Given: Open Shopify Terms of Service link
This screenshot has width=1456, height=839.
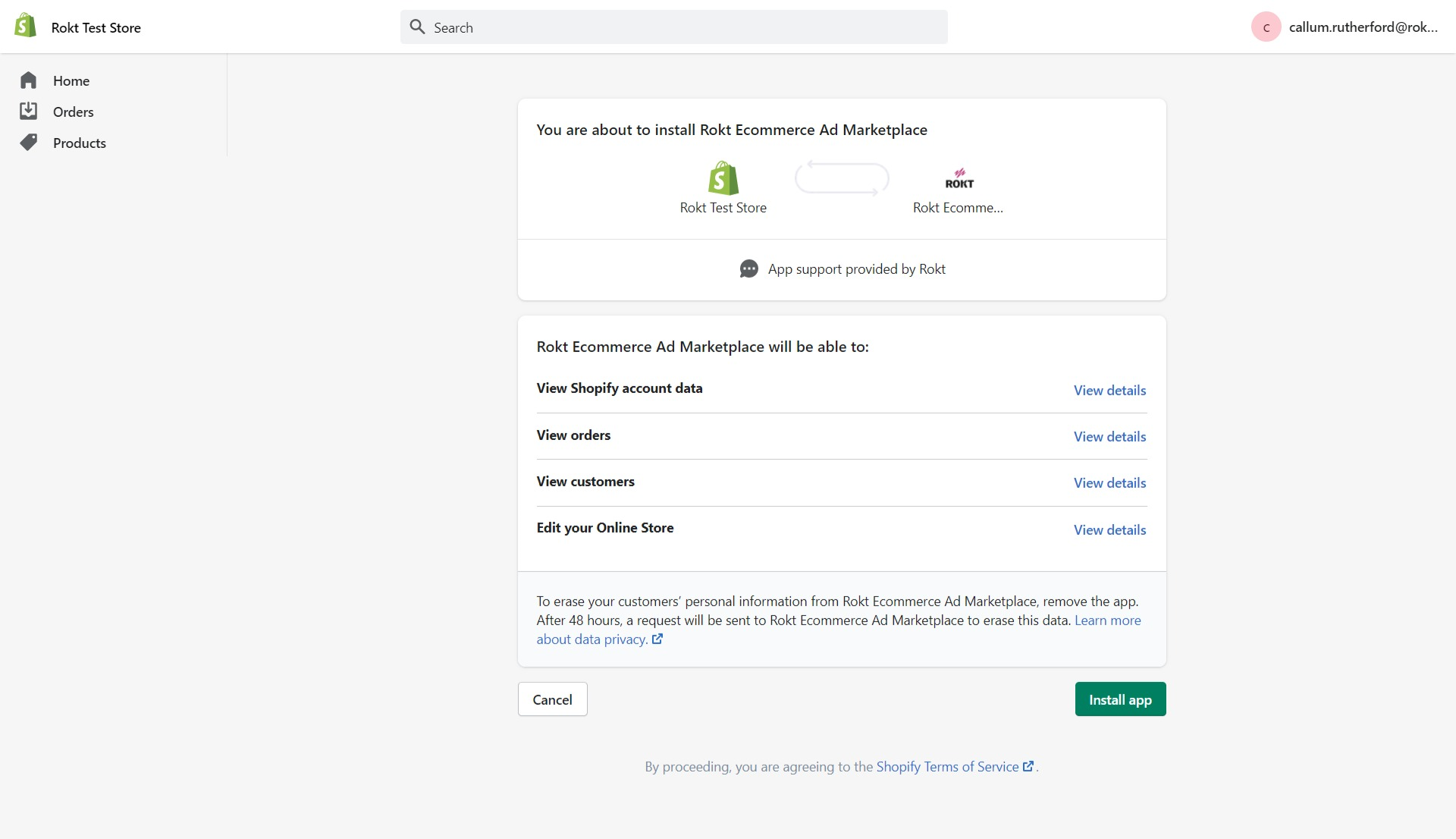Looking at the screenshot, I should pyautogui.click(x=947, y=767).
